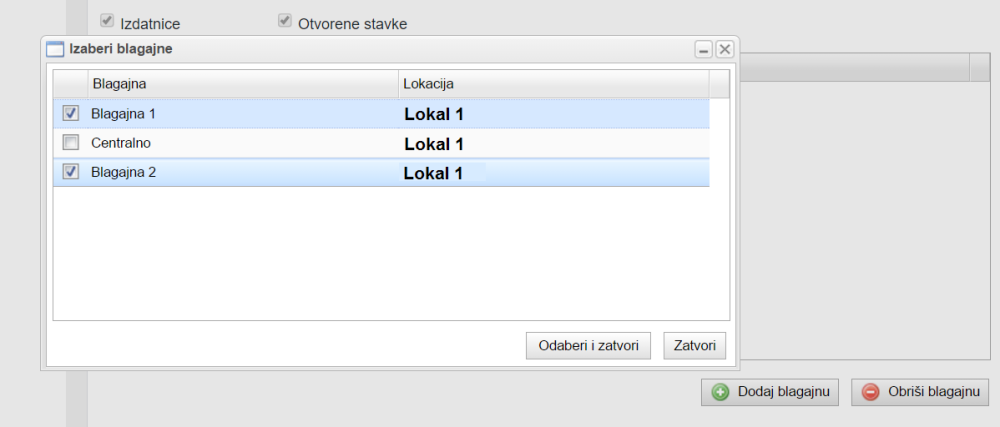The width and height of the screenshot is (1000, 427).
Task: Toggle the Izdatnice checkbox
Action: 107,21
